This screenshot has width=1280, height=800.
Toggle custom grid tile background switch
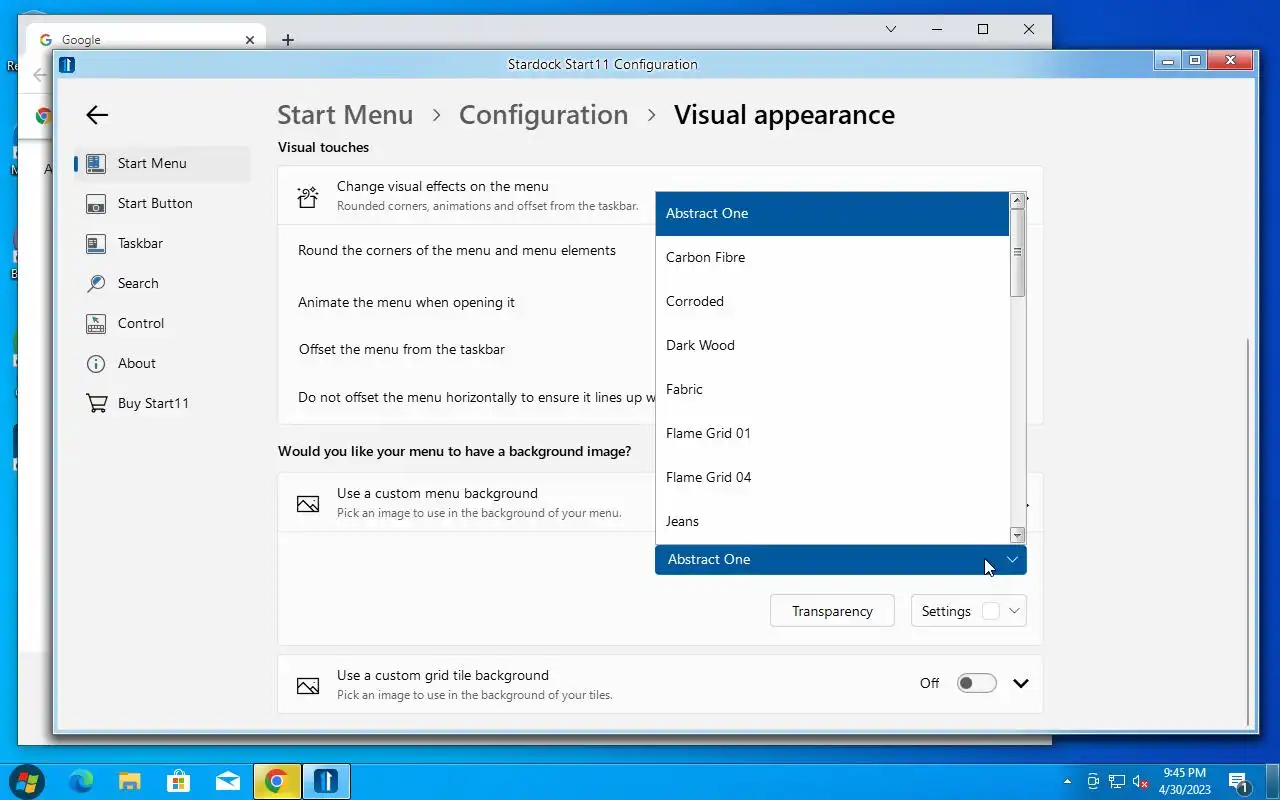tap(977, 683)
